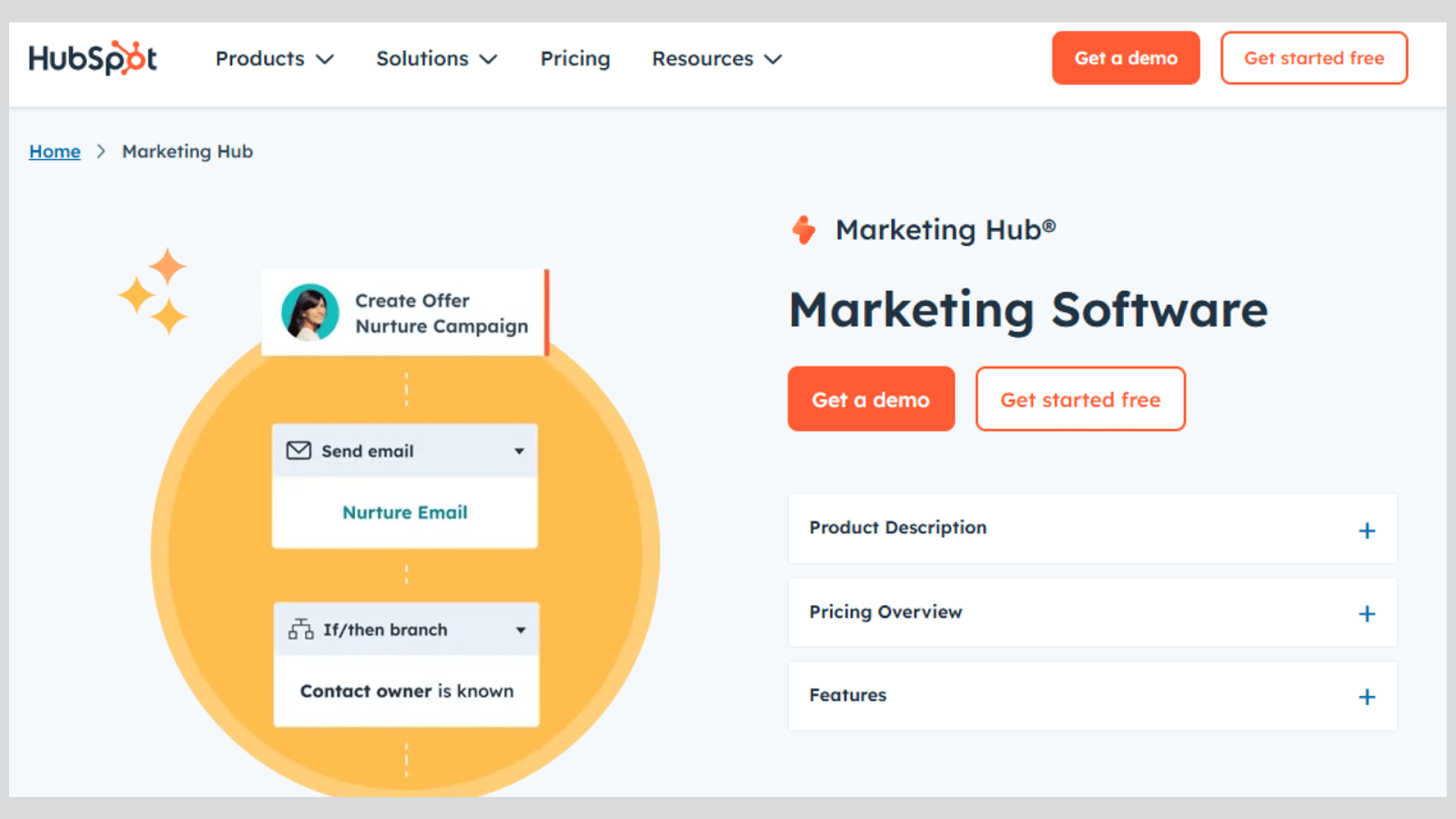
Task: Open the If/then branch dropdown arrow
Action: [x=521, y=630]
